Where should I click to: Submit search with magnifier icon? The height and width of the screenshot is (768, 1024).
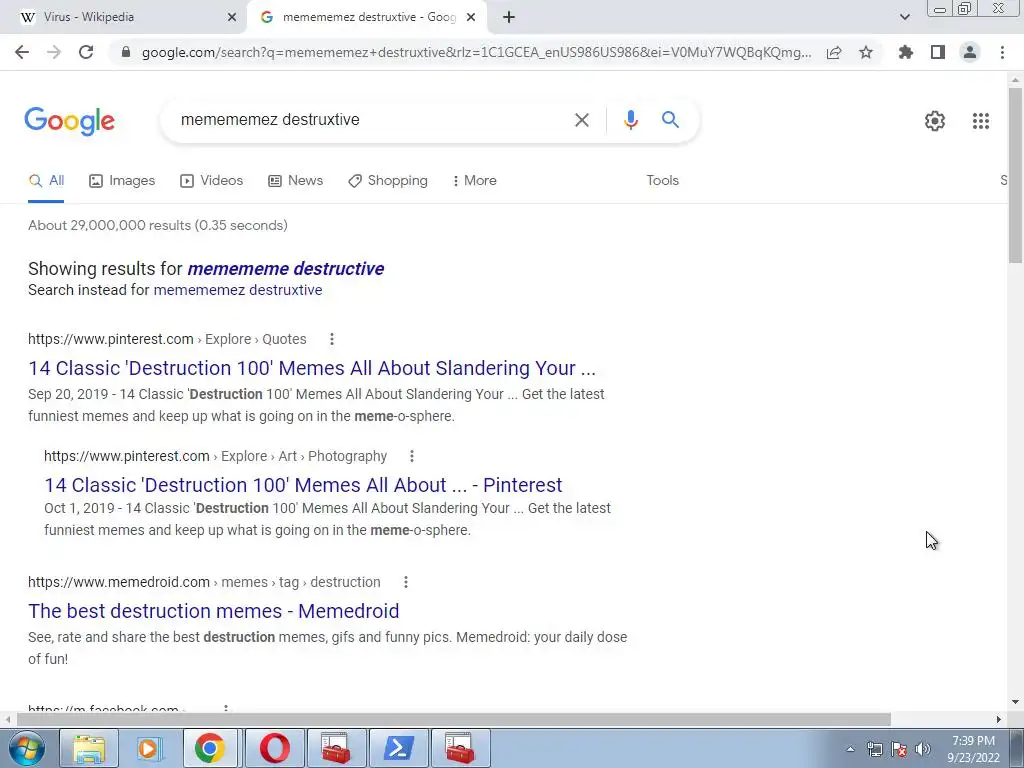[x=670, y=120]
